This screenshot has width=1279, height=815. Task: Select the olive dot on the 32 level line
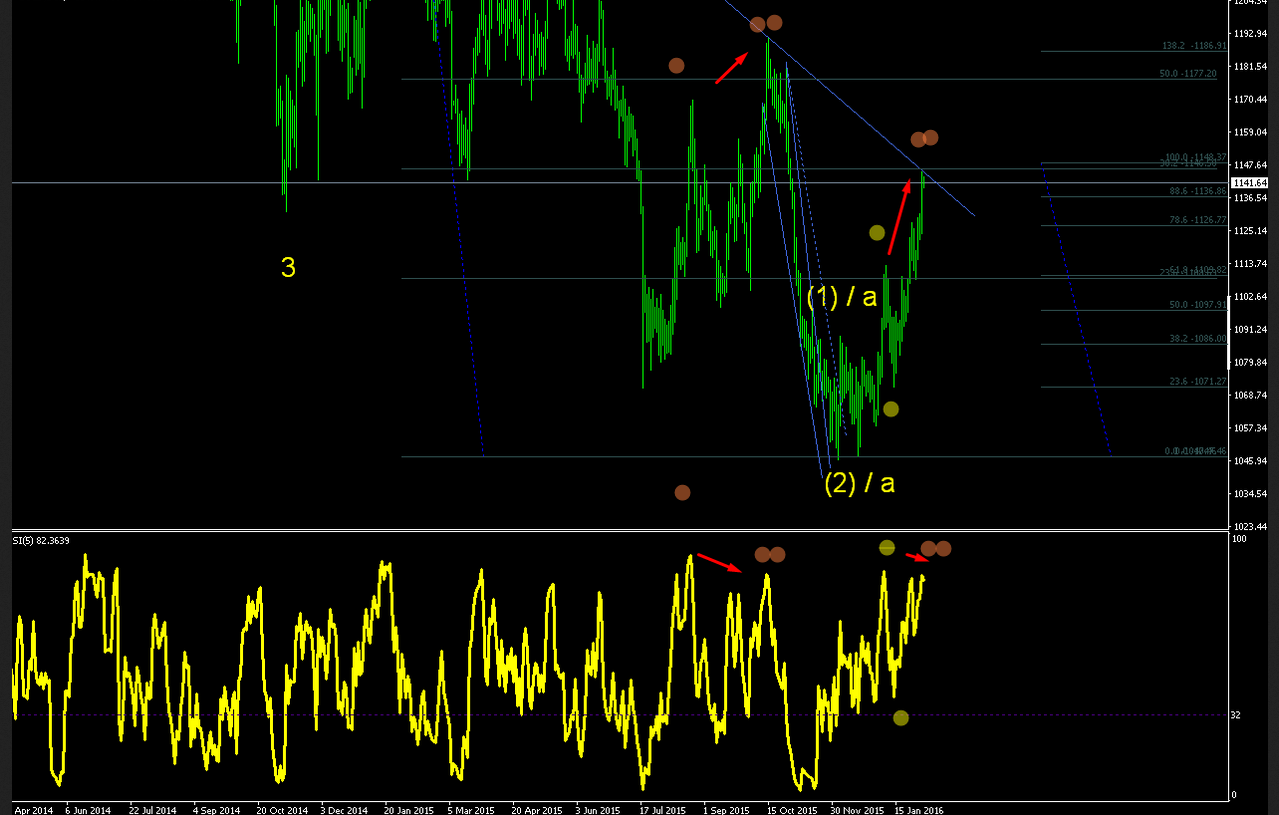[x=900, y=717]
